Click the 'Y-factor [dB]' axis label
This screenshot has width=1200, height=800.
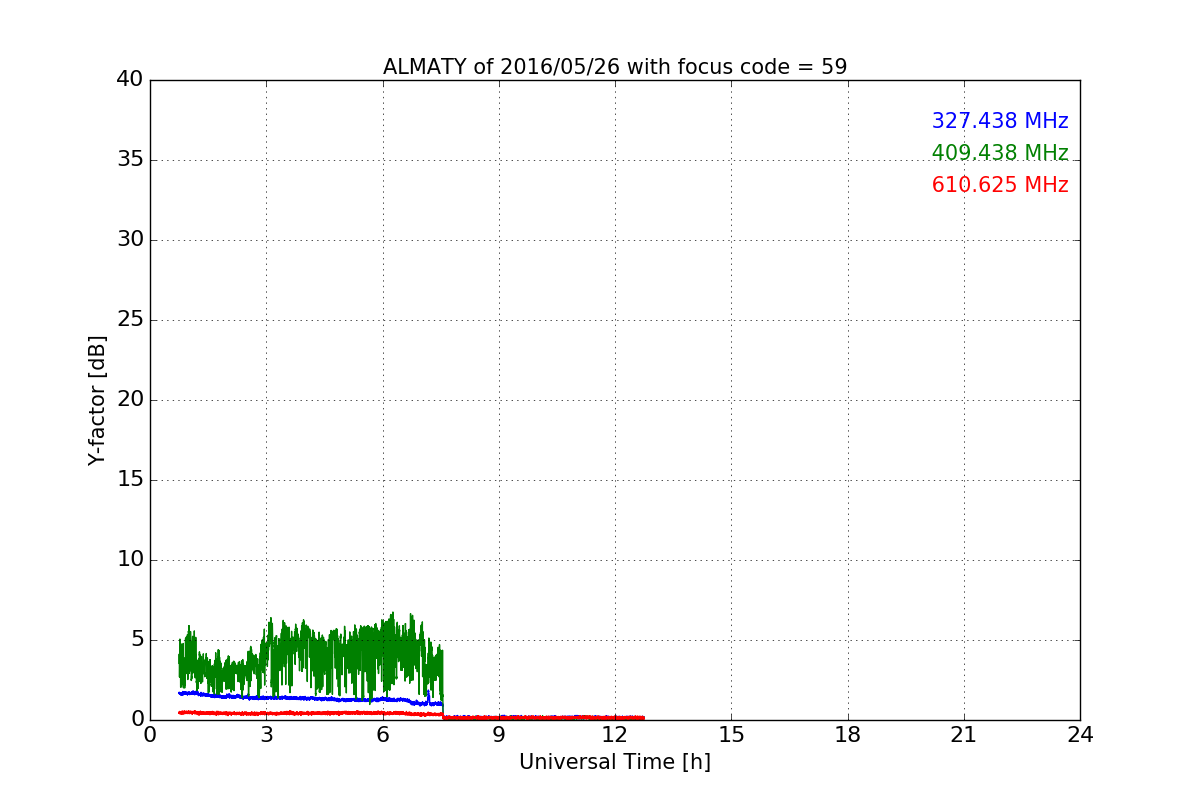coord(97,400)
